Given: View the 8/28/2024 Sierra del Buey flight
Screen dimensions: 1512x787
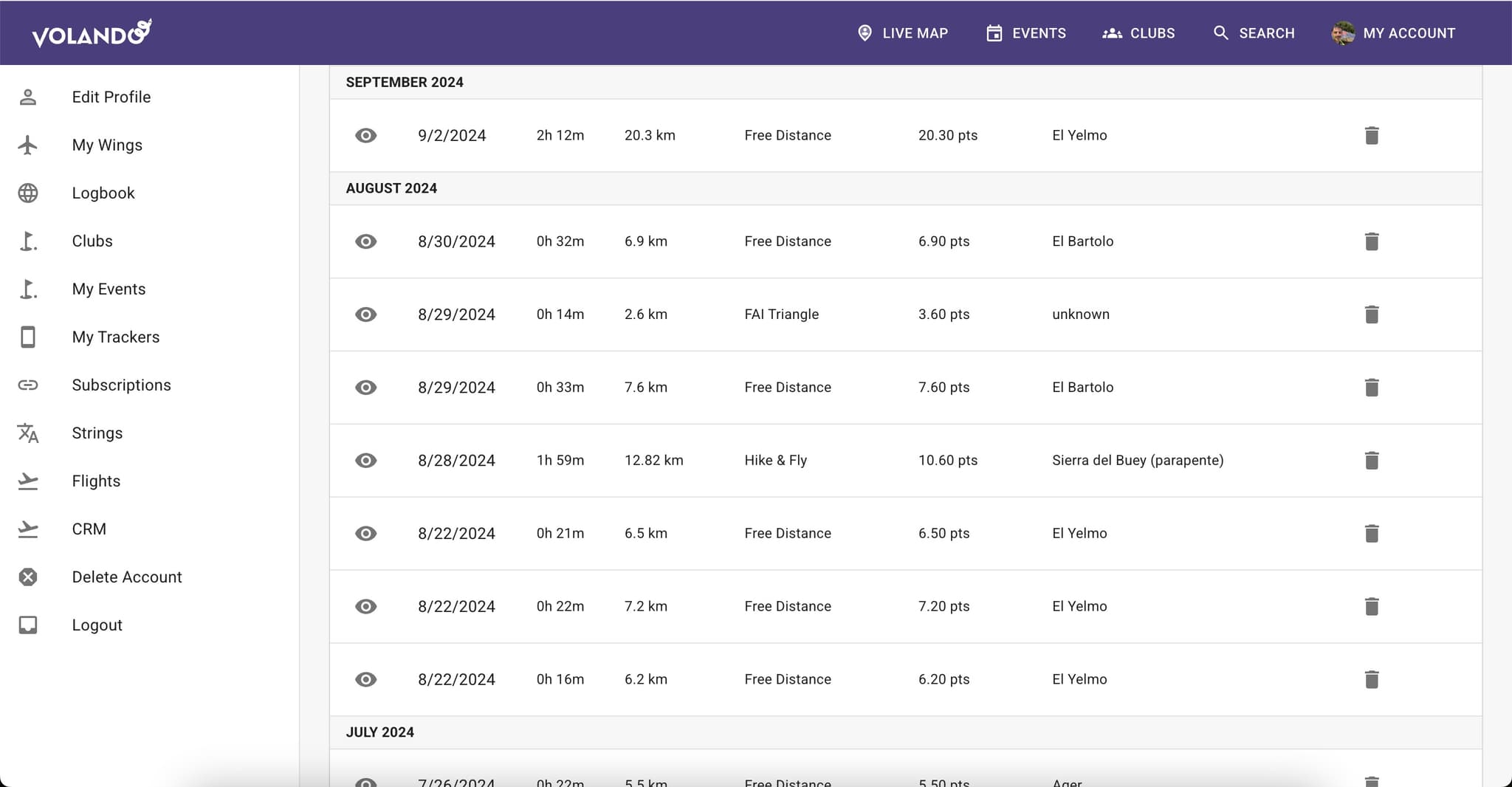Looking at the screenshot, I should point(365,461).
